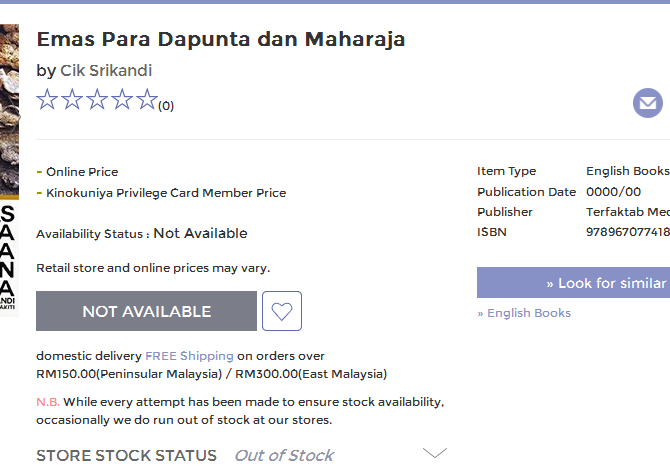Click the fifth rating star
Image resolution: width=670 pixels, height=470 pixels.
(146, 99)
